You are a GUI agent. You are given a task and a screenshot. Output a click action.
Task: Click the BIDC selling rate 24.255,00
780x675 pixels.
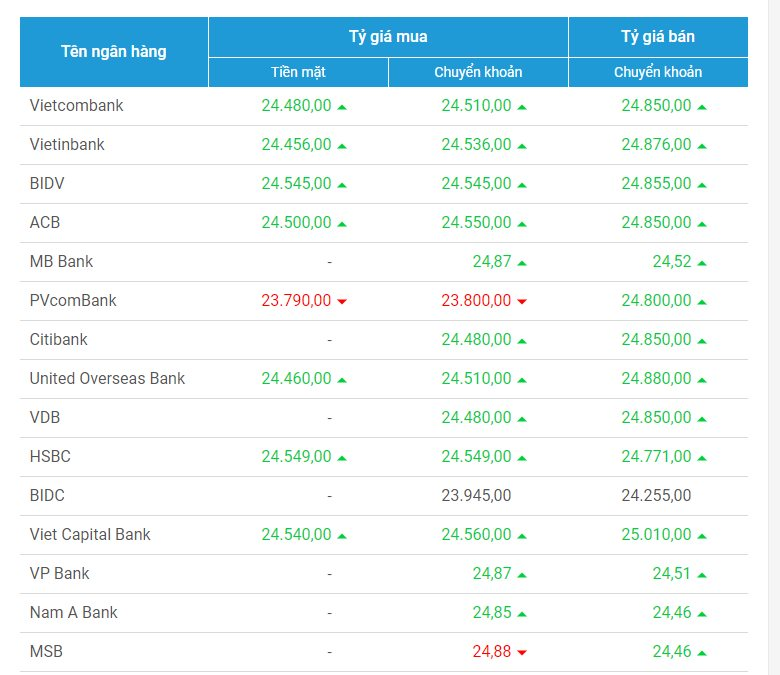click(x=656, y=495)
